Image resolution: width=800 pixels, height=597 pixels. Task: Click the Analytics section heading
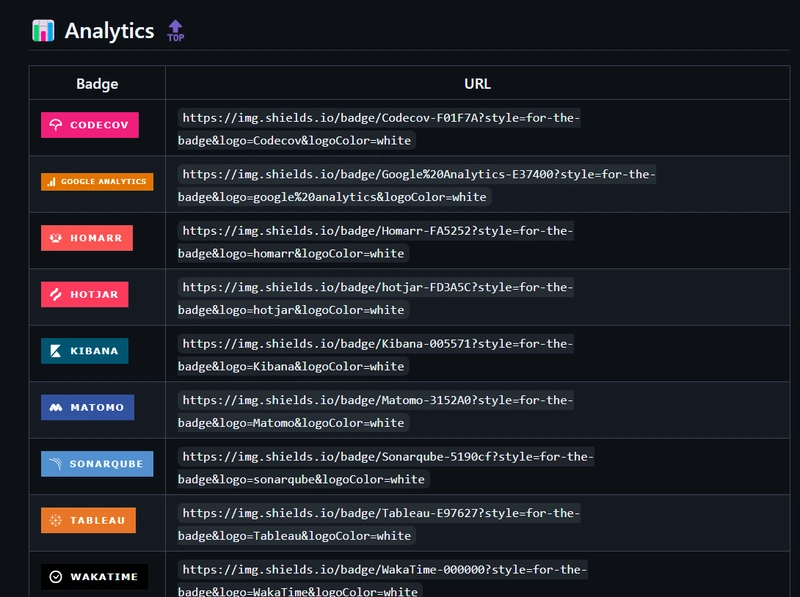point(109,31)
